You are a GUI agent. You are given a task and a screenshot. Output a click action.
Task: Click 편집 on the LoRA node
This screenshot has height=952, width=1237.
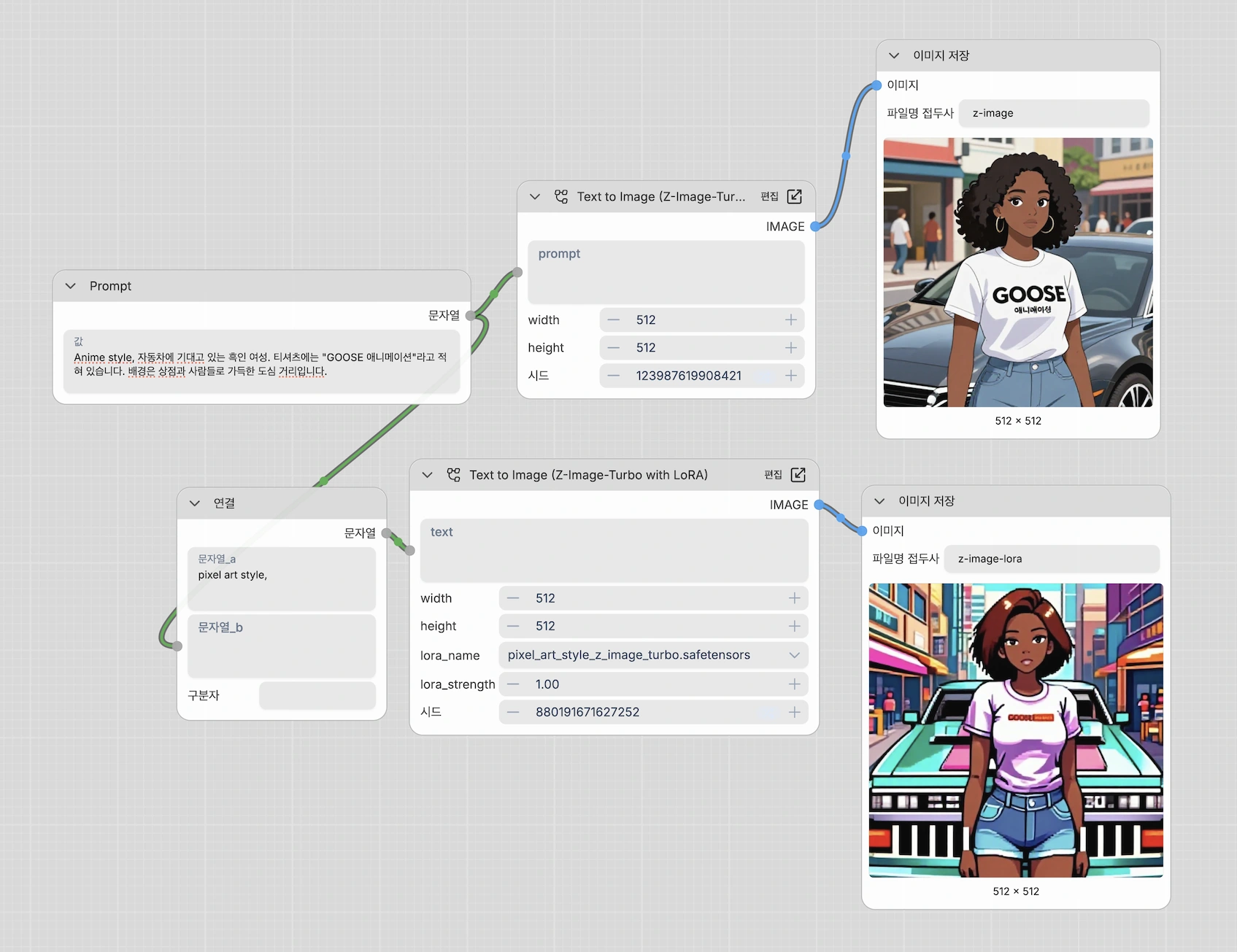[x=774, y=475]
